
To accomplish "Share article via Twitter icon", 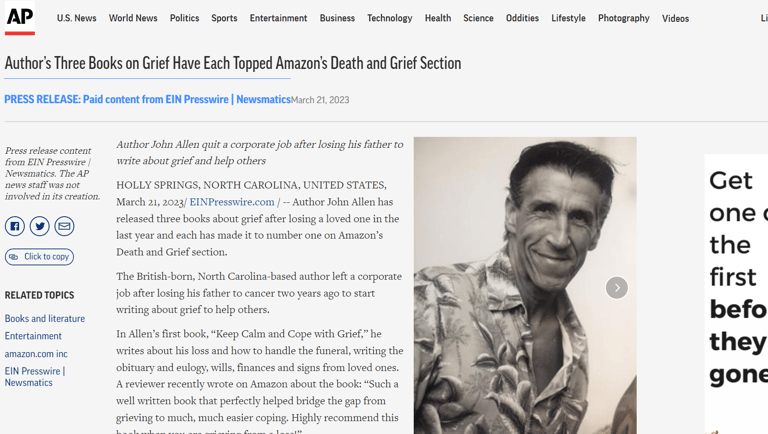I will coord(40,226).
